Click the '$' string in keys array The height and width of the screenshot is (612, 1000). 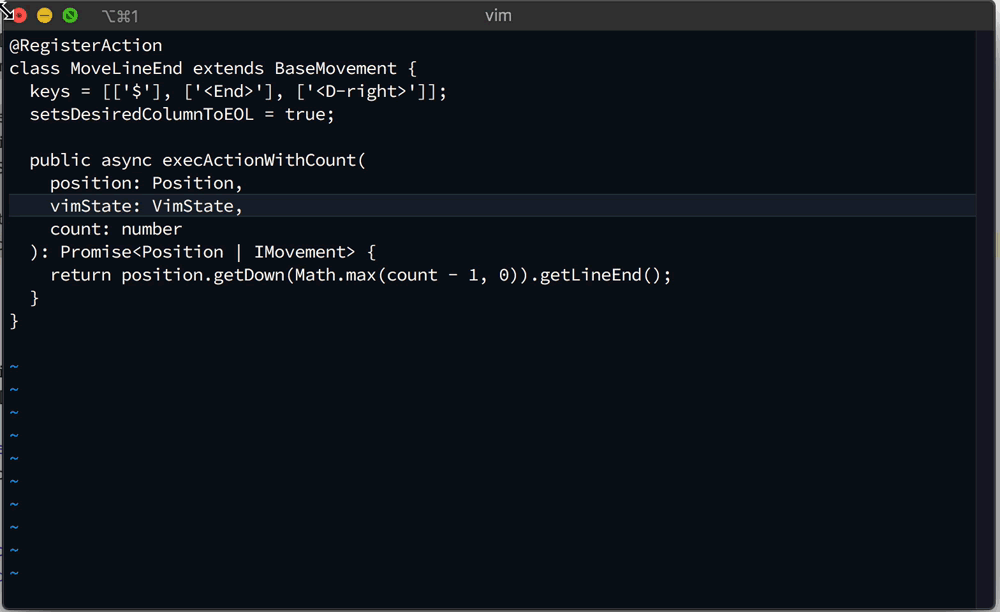[x=136, y=92]
